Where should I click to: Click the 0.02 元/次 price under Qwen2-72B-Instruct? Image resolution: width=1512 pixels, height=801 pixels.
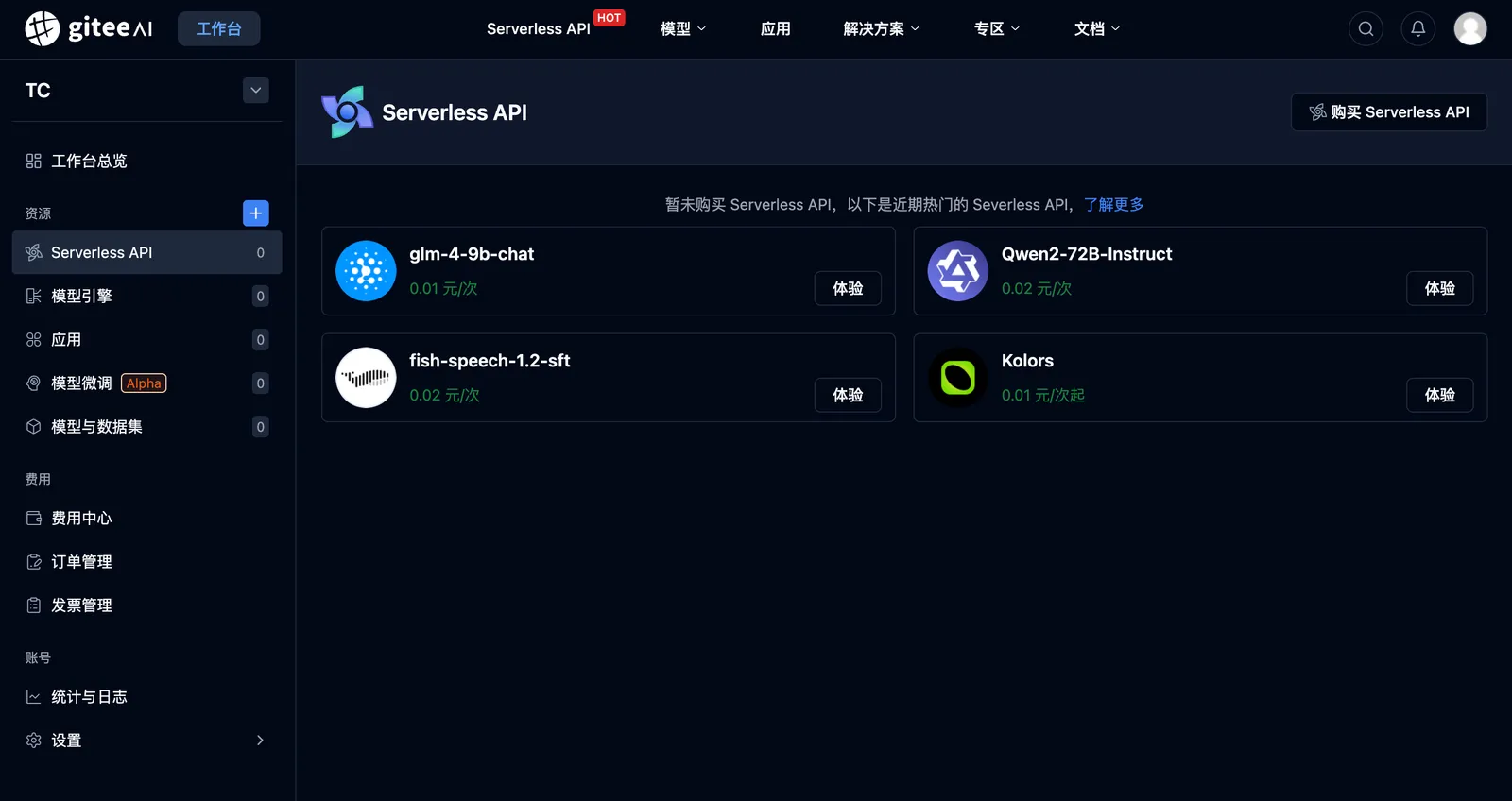click(x=1037, y=289)
